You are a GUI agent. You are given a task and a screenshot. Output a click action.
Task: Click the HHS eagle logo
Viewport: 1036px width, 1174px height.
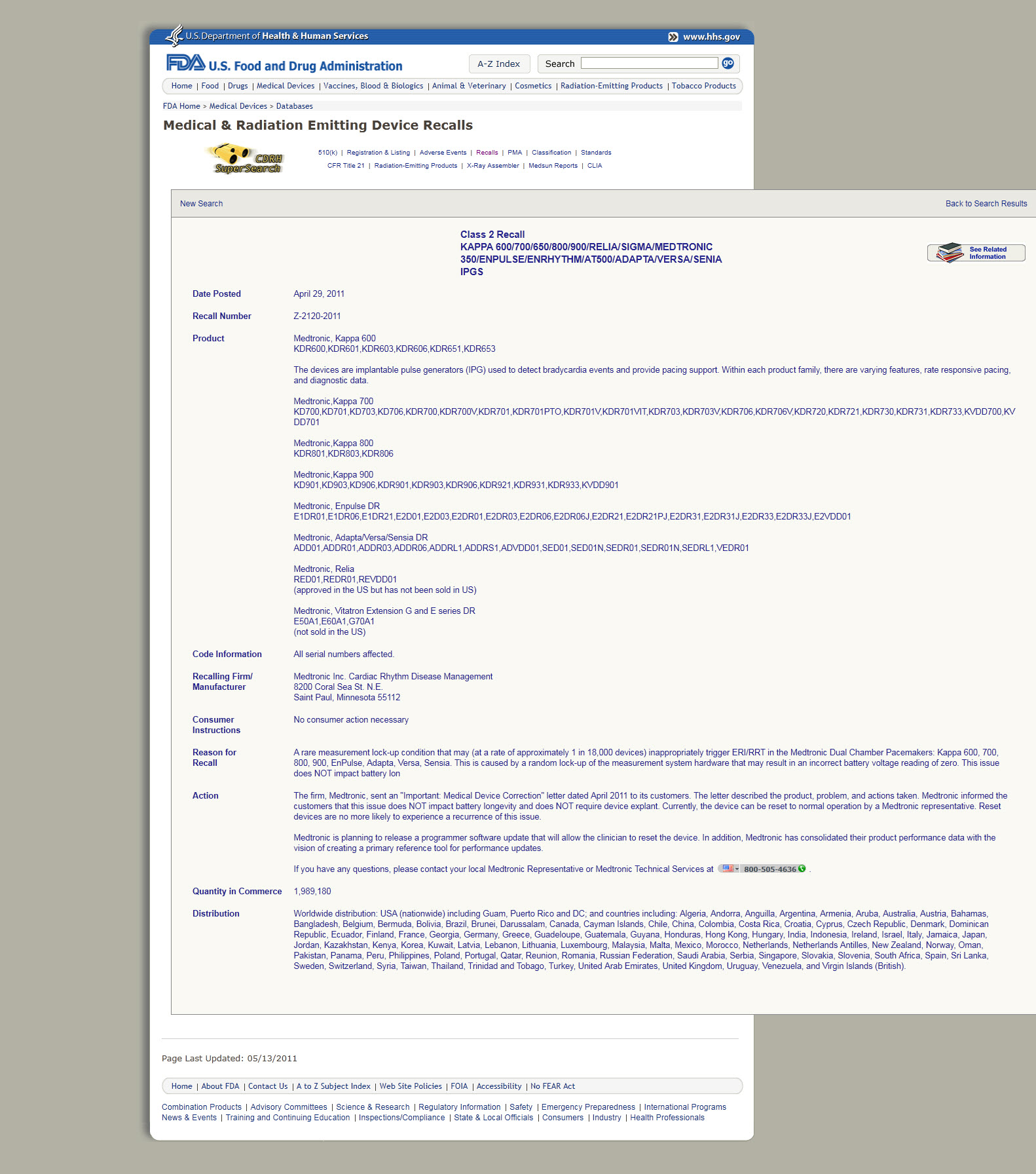174,35
